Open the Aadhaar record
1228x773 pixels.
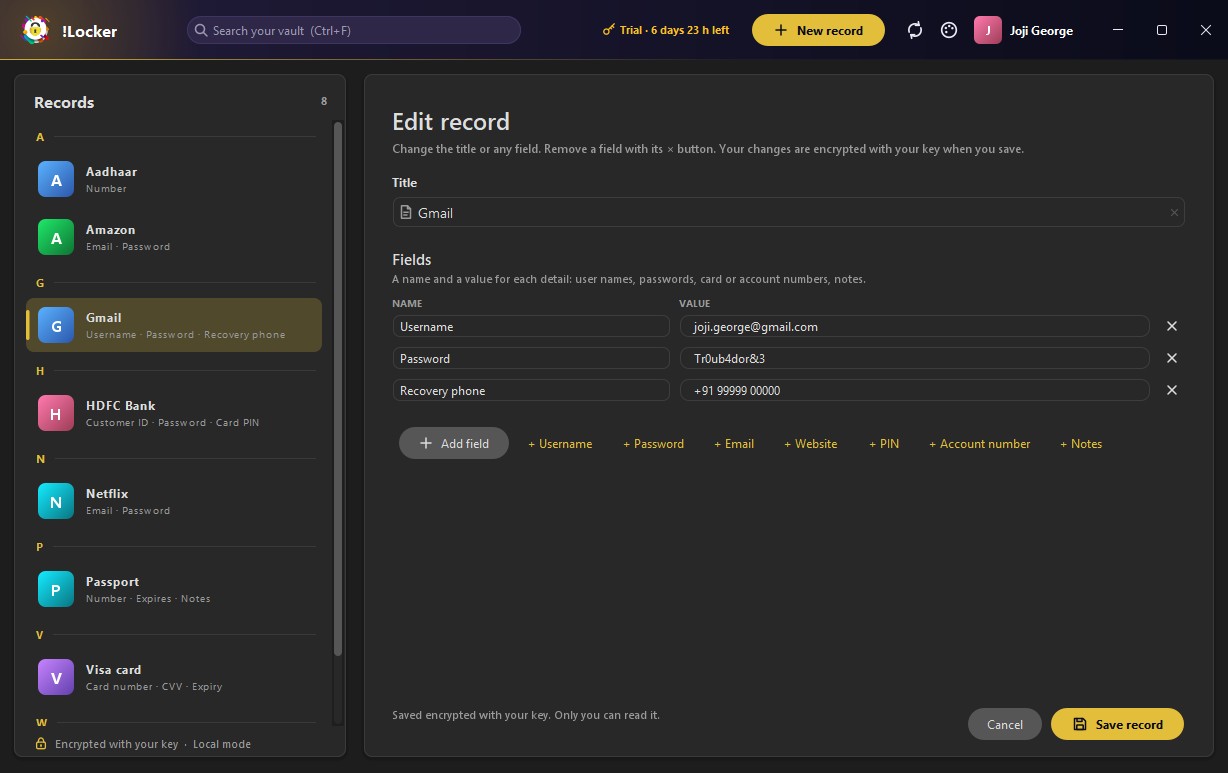(174, 180)
